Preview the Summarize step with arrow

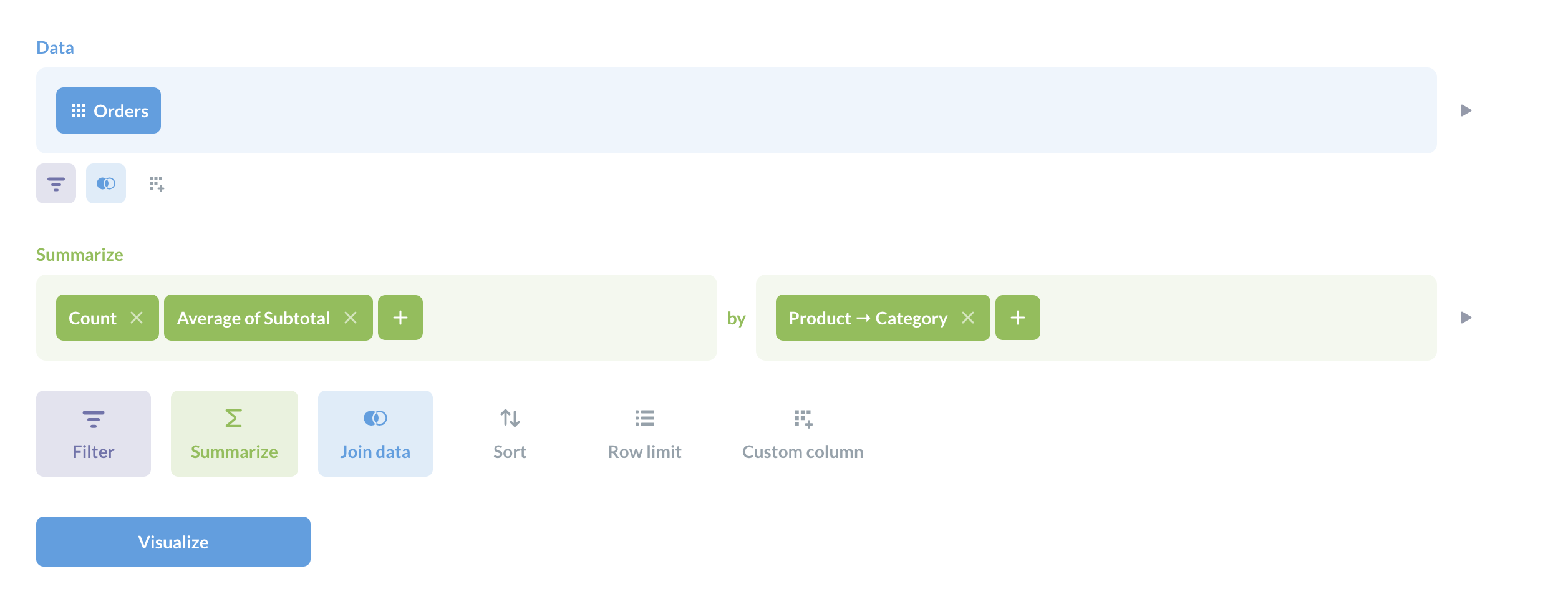(1466, 318)
